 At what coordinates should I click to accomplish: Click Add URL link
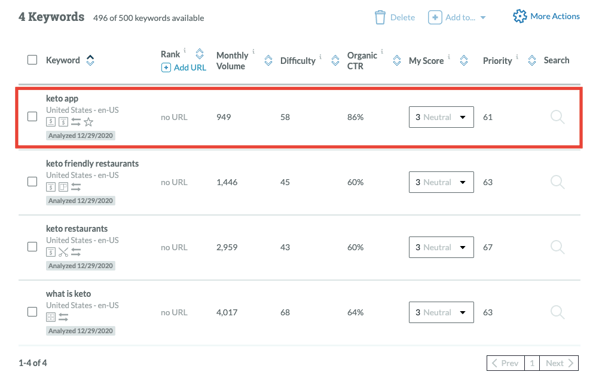point(190,68)
